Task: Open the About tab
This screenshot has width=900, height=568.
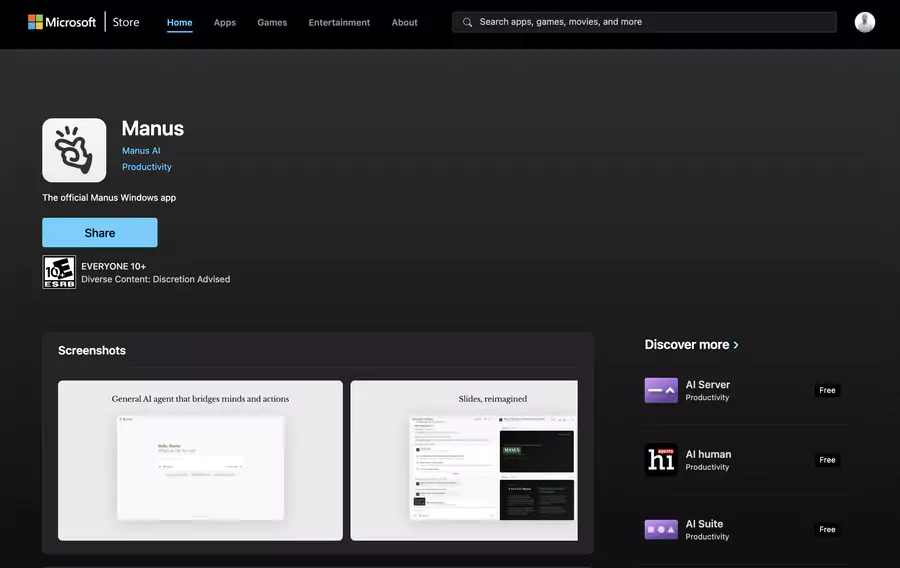Action: pyautogui.click(x=405, y=22)
